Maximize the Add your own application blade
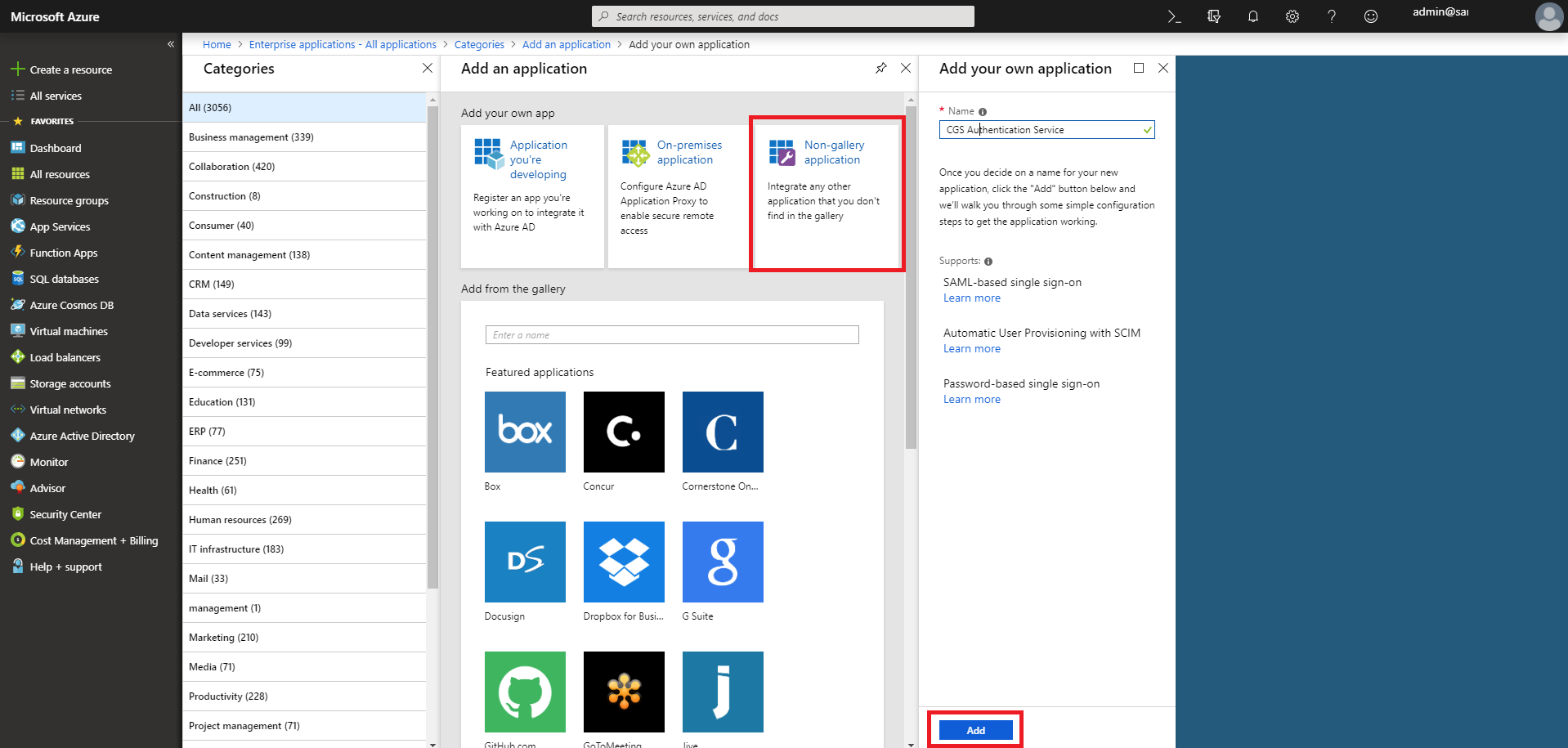The image size is (1568, 748). click(1139, 68)
